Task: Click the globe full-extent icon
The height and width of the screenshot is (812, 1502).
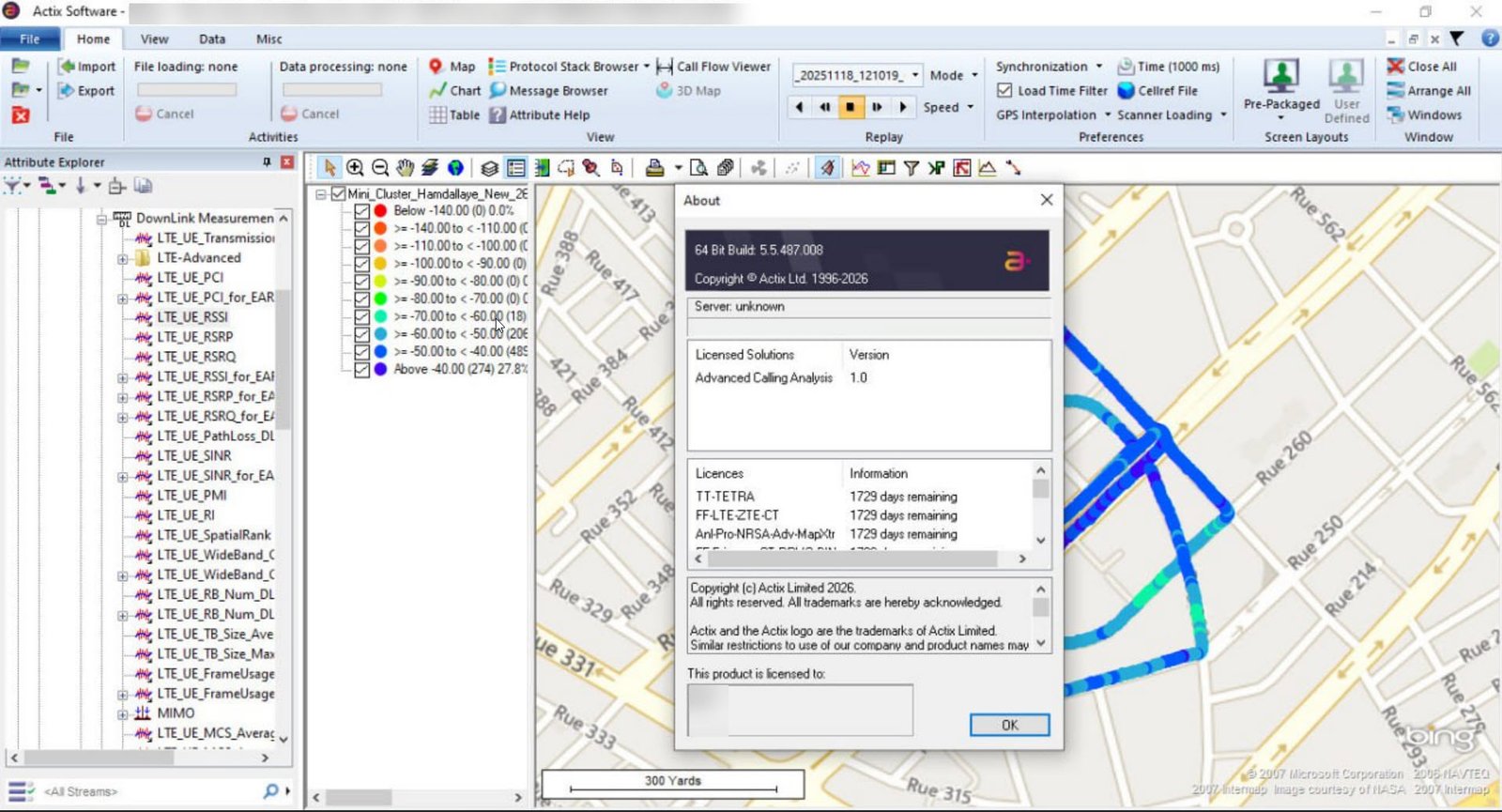Action: tap(455, 168)
